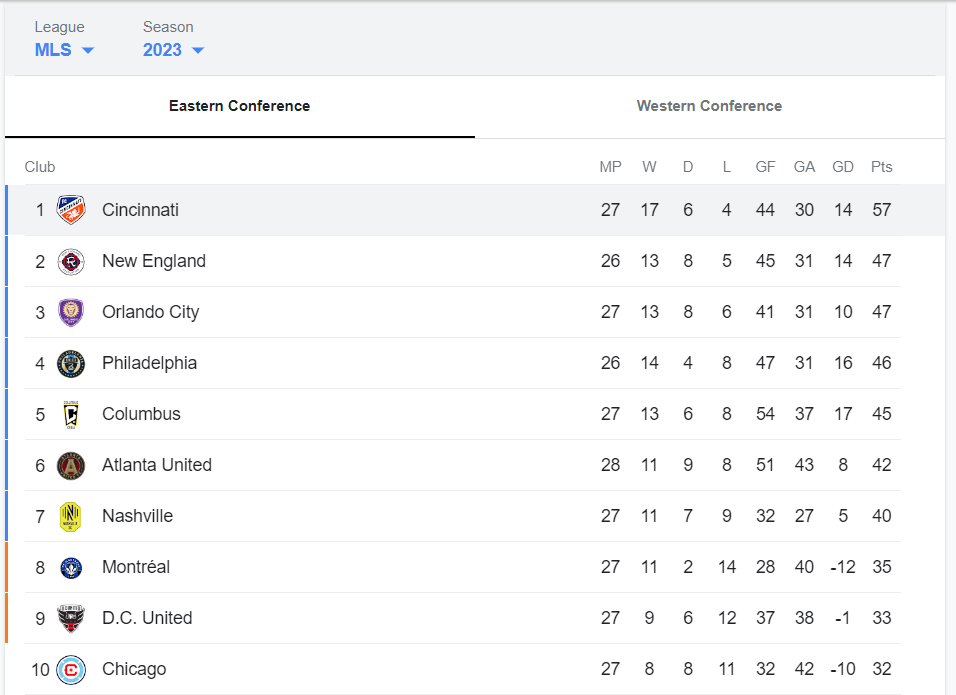Click the D.C. United crest icon
Viewport: 956px width, 695px height.
[x=71, y=618]
